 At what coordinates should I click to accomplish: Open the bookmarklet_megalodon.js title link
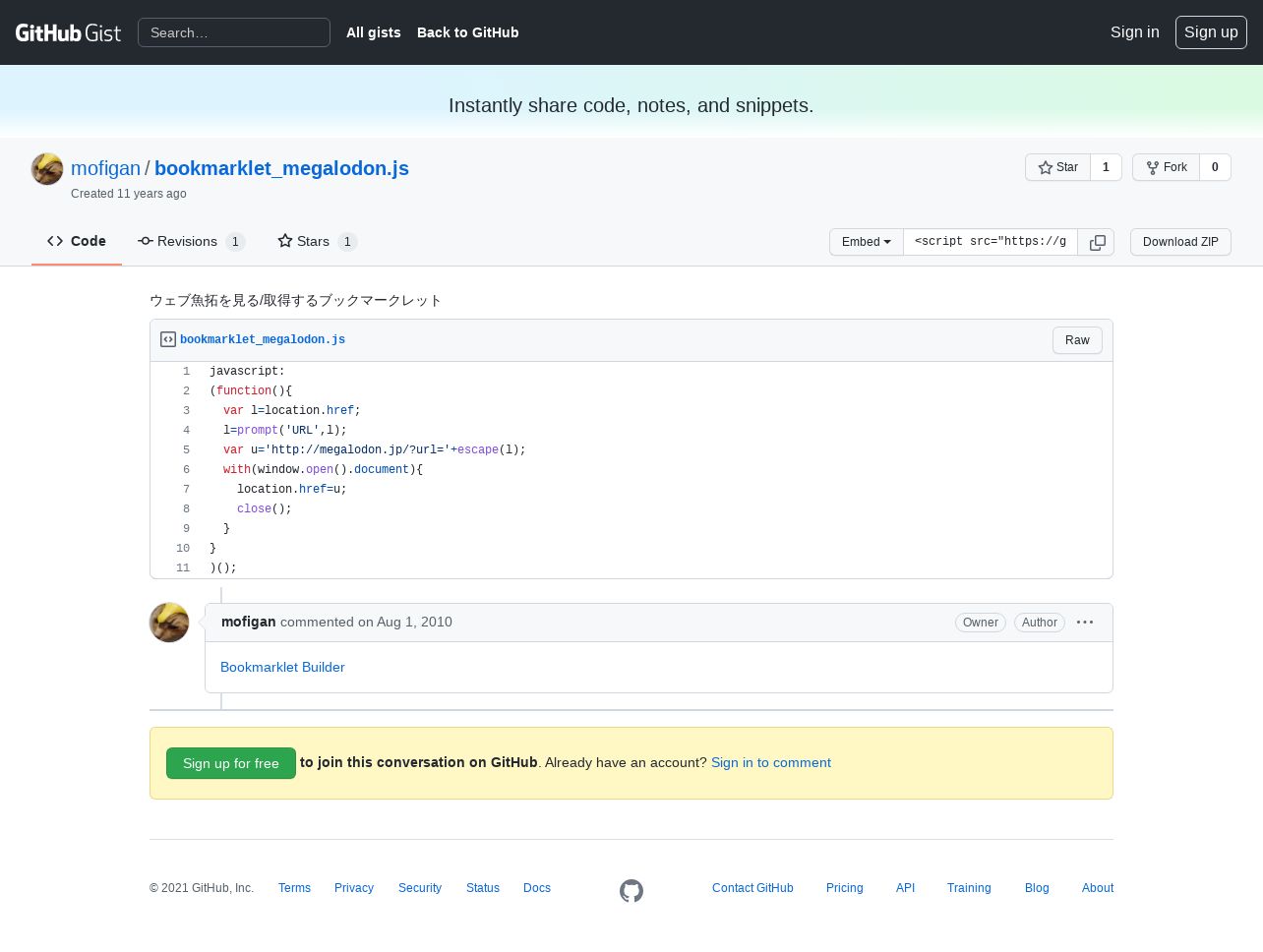coord(281,168)
